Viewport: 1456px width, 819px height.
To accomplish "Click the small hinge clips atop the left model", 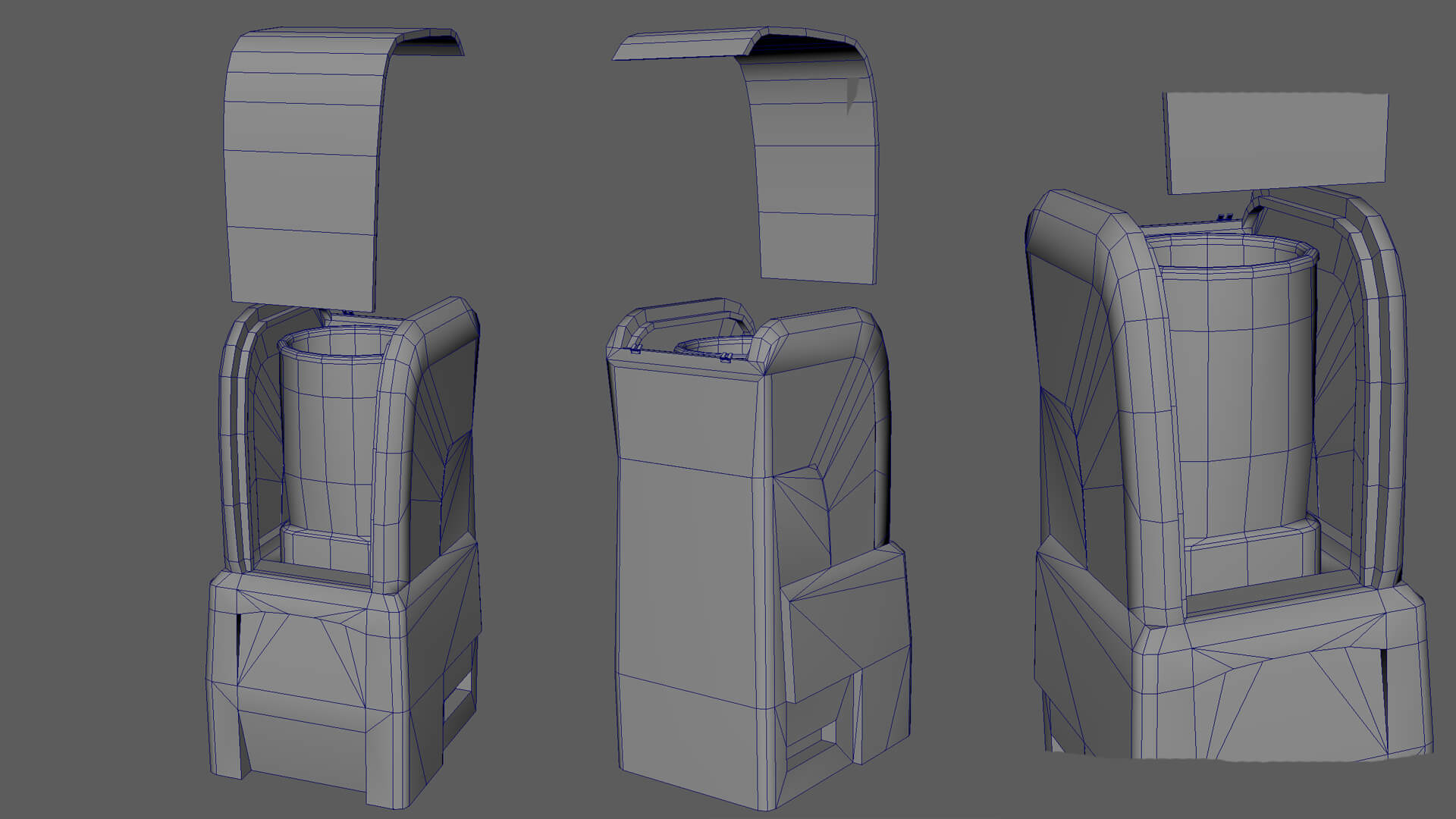I will pos(347,312).
